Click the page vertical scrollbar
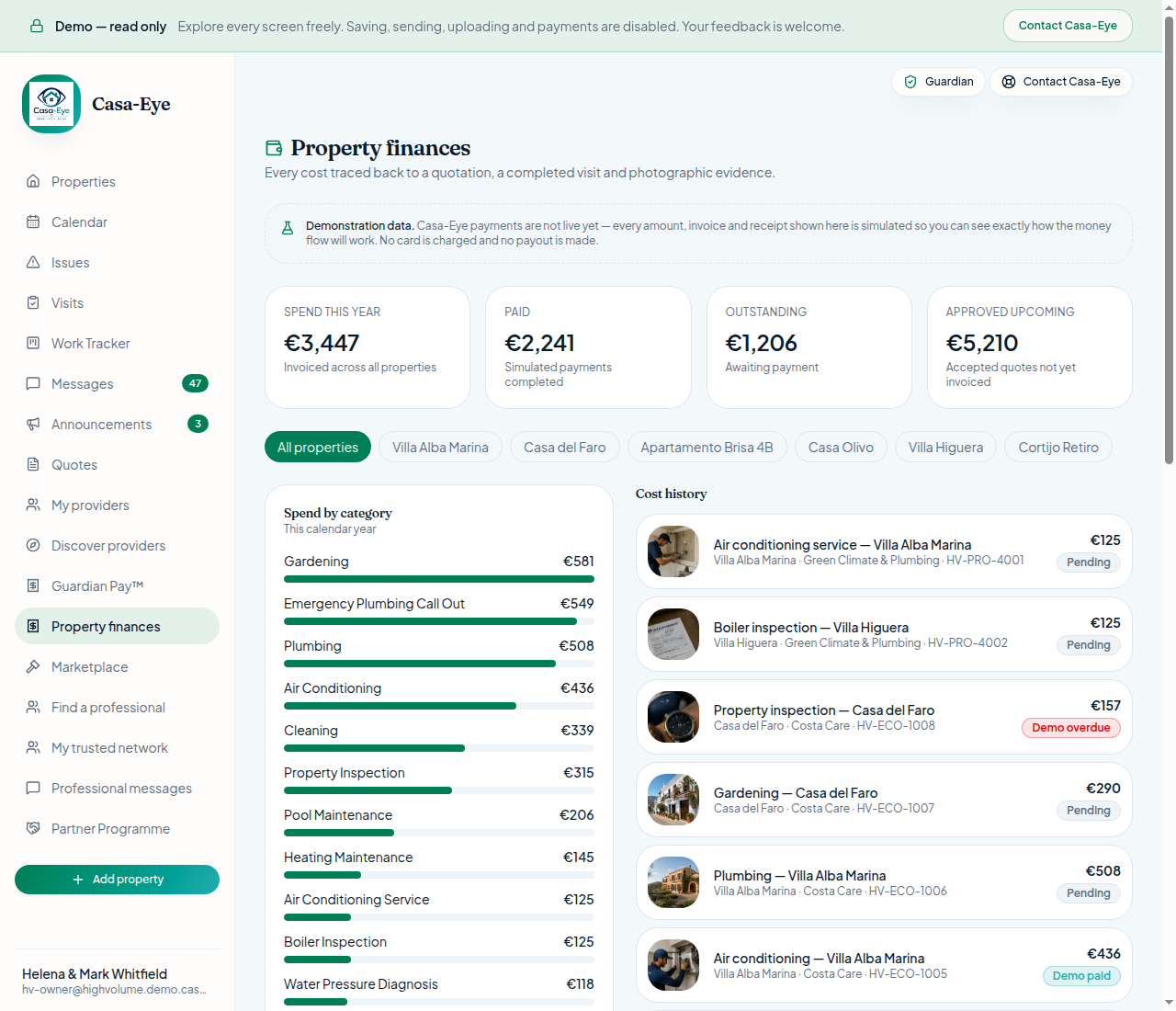The image size is (1176, 1011). click(x=1169, y=239)
